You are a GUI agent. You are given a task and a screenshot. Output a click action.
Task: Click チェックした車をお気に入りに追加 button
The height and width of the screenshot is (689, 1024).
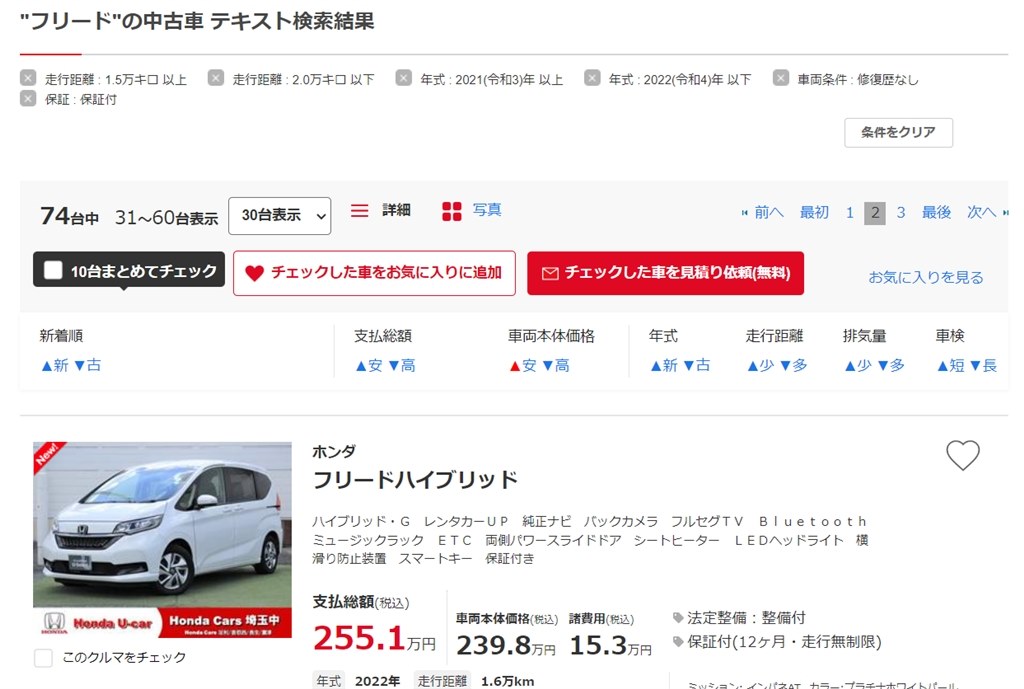374,273
